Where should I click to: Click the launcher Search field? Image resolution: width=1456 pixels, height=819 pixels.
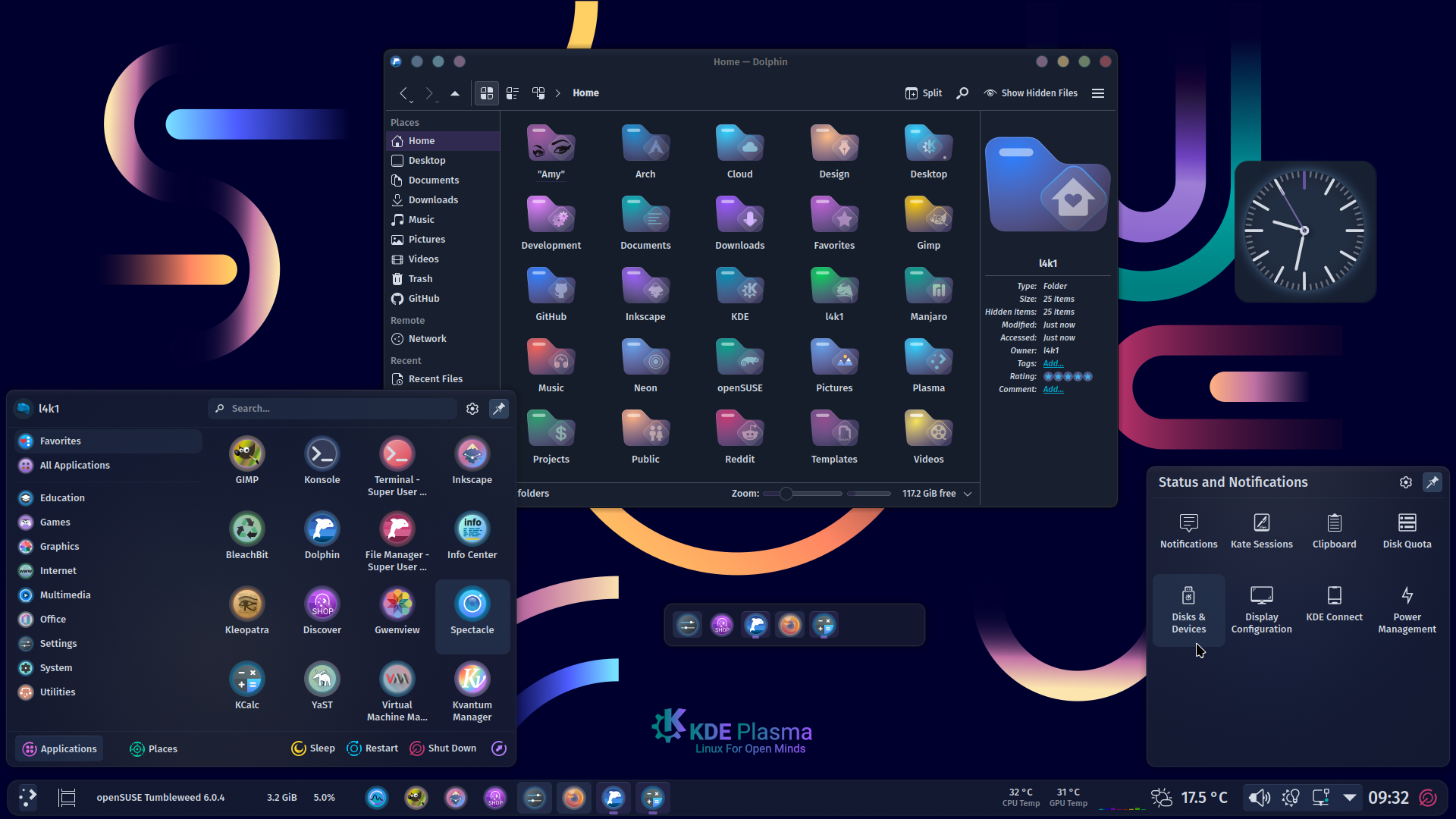[332, 409]
